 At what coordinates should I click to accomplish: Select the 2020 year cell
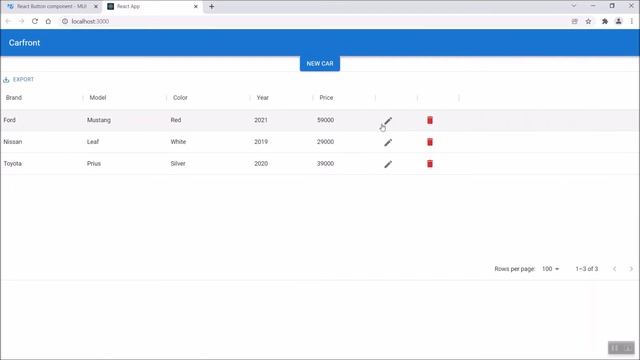[x=261, y=163]
